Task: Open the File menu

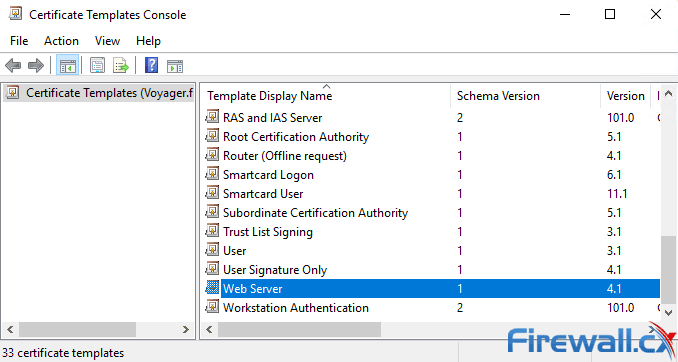Action: (19, 41)
